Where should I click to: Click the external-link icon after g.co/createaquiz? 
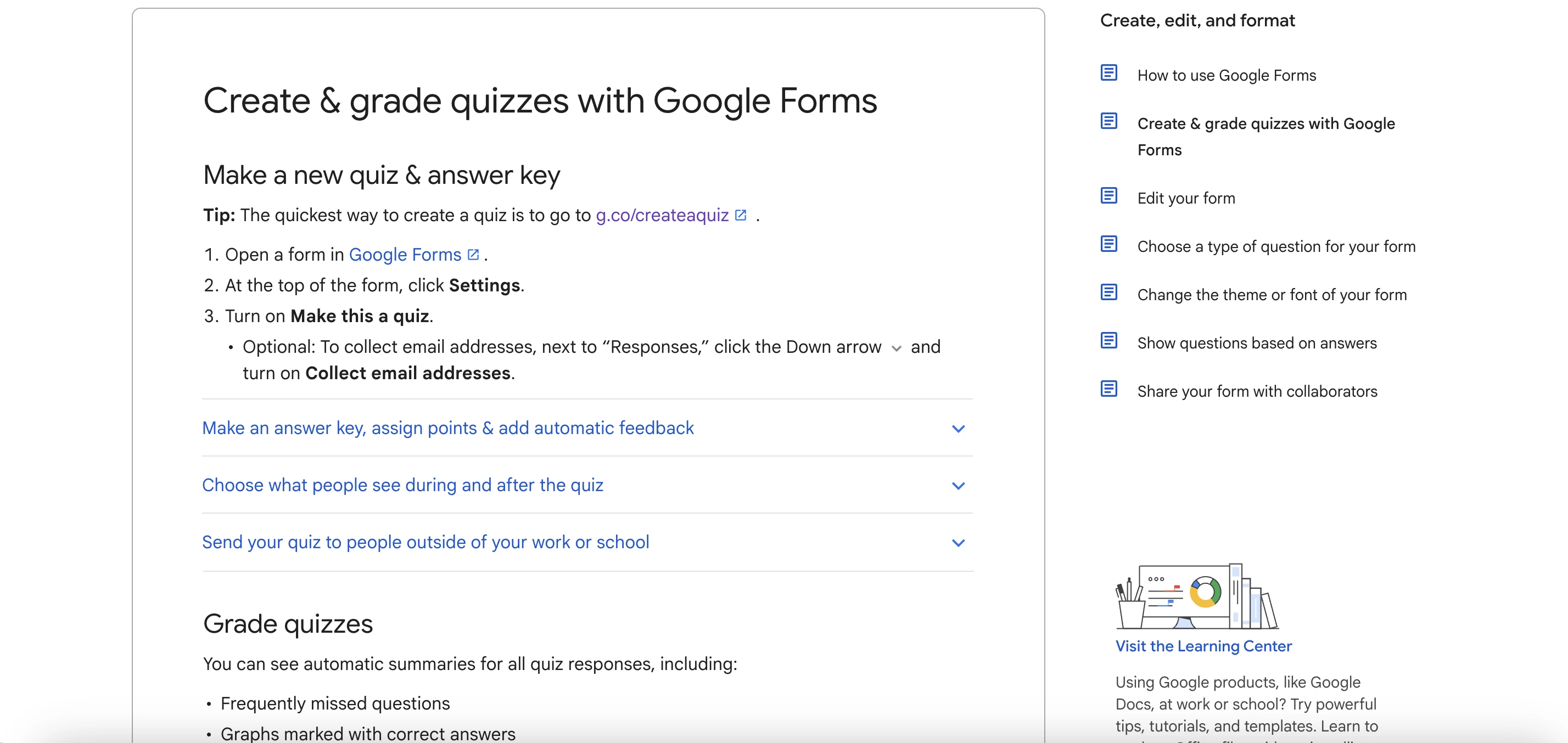pyautogui.click(x=740, y=214)
